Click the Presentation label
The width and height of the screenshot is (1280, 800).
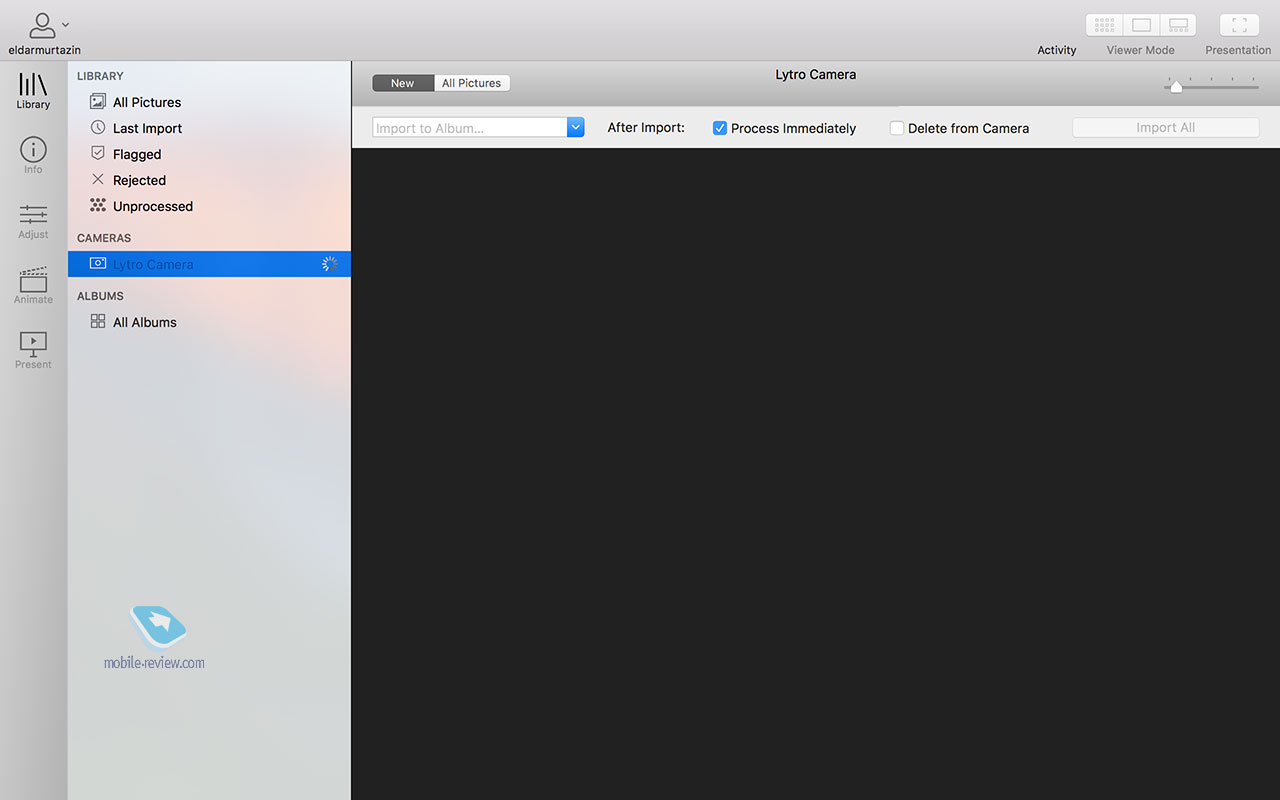pos(1238,50)
